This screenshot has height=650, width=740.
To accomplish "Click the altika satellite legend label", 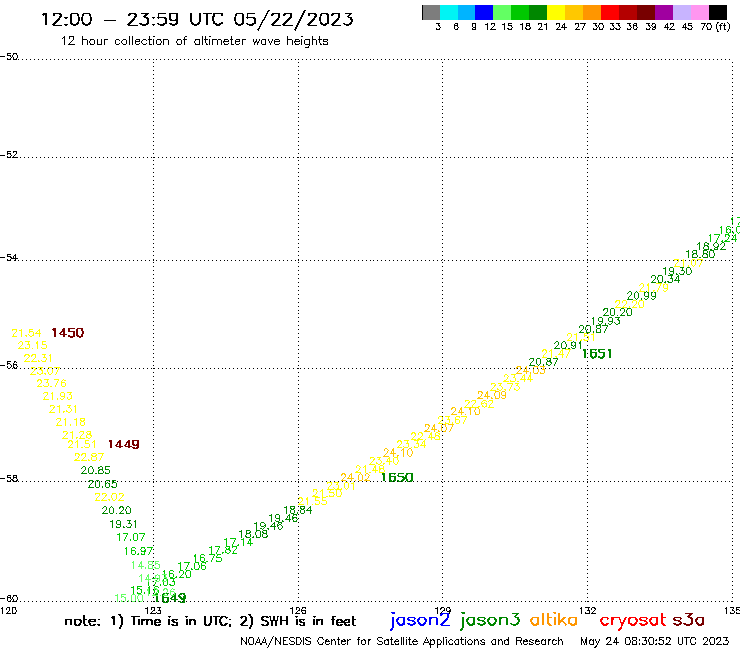I will [x=554, y=619].
